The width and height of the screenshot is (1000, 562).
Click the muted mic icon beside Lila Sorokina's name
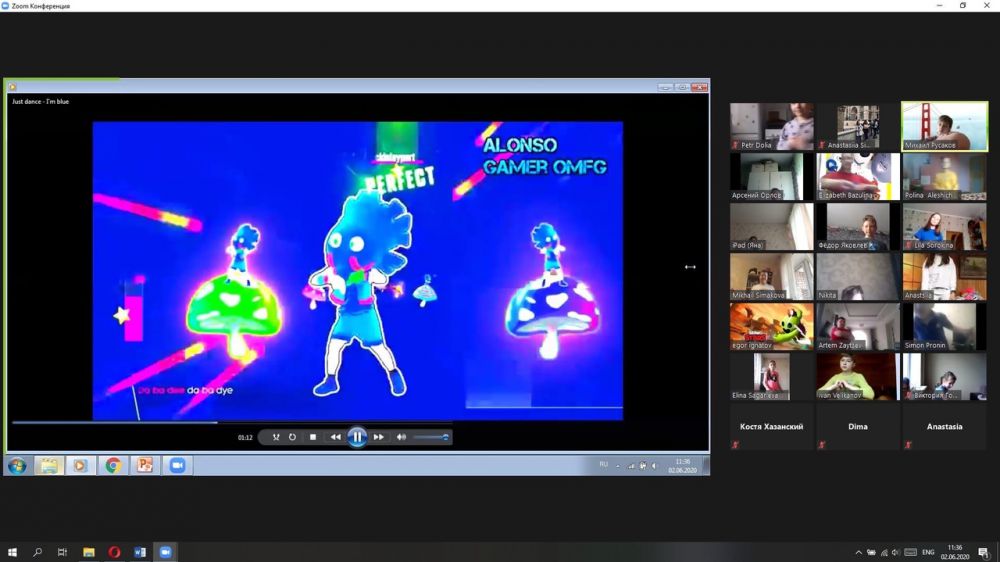coord(908,245)
